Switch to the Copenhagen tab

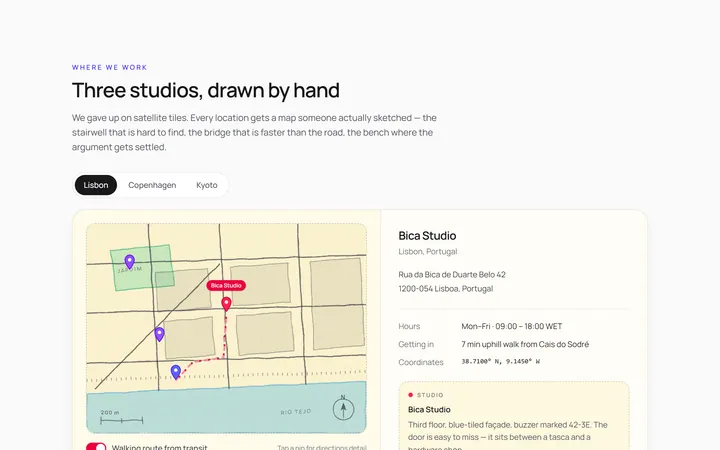152,185
